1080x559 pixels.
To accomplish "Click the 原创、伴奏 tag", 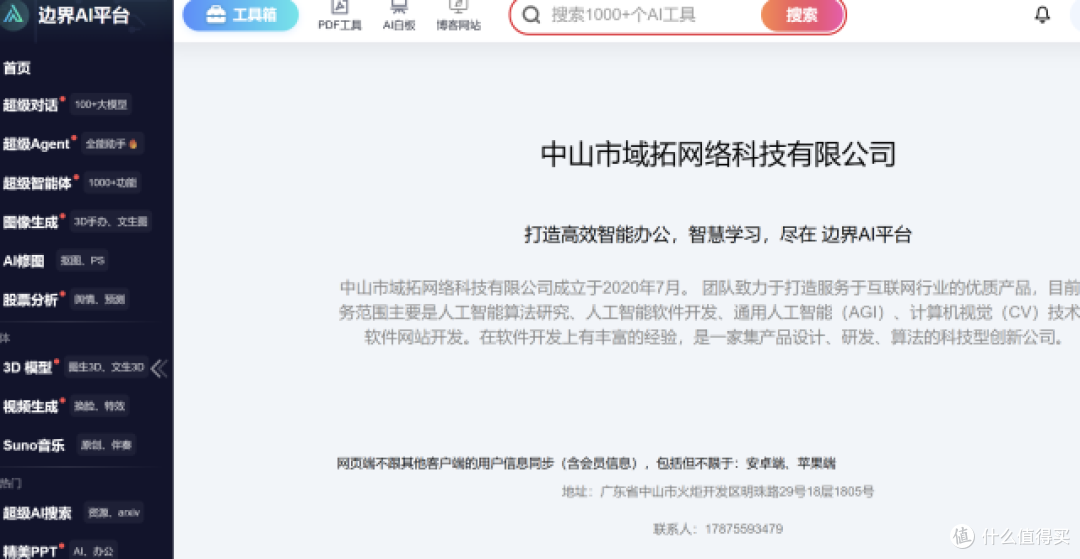I will (106, 445).
